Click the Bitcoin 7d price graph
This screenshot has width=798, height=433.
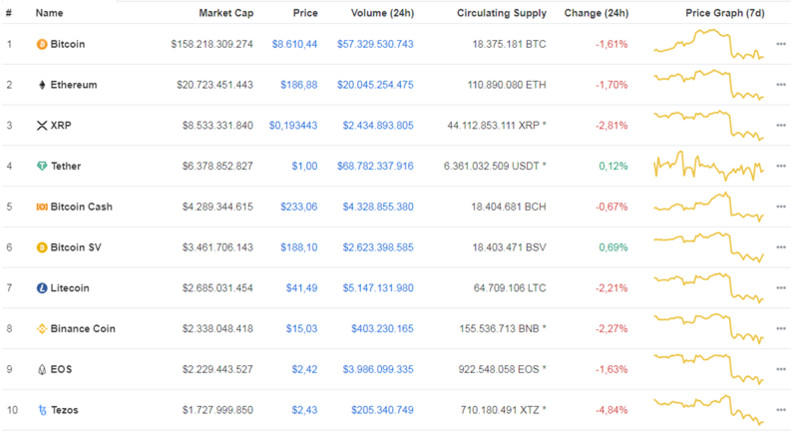[x=709, y=44]
